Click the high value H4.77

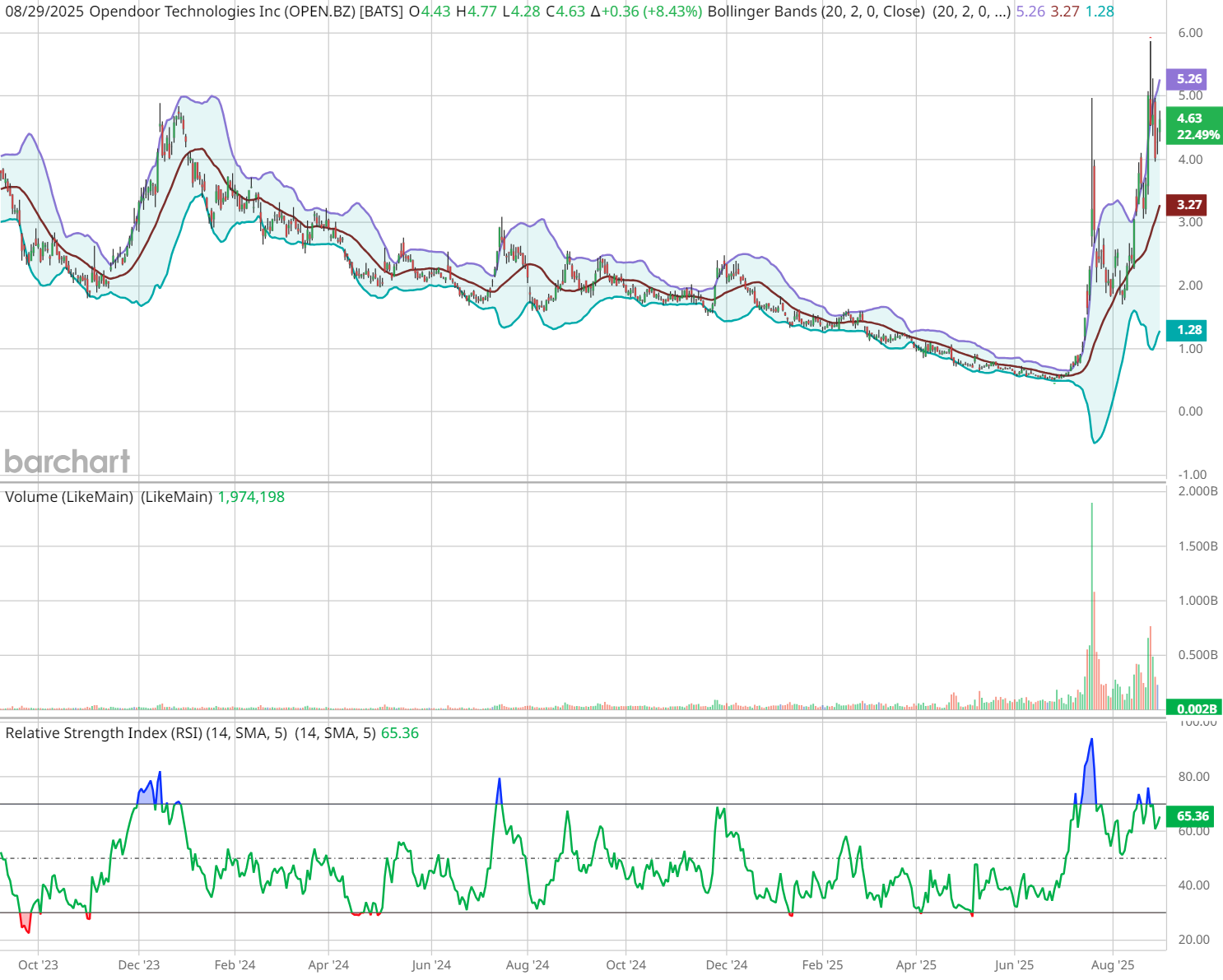click(x=477, y=12)
